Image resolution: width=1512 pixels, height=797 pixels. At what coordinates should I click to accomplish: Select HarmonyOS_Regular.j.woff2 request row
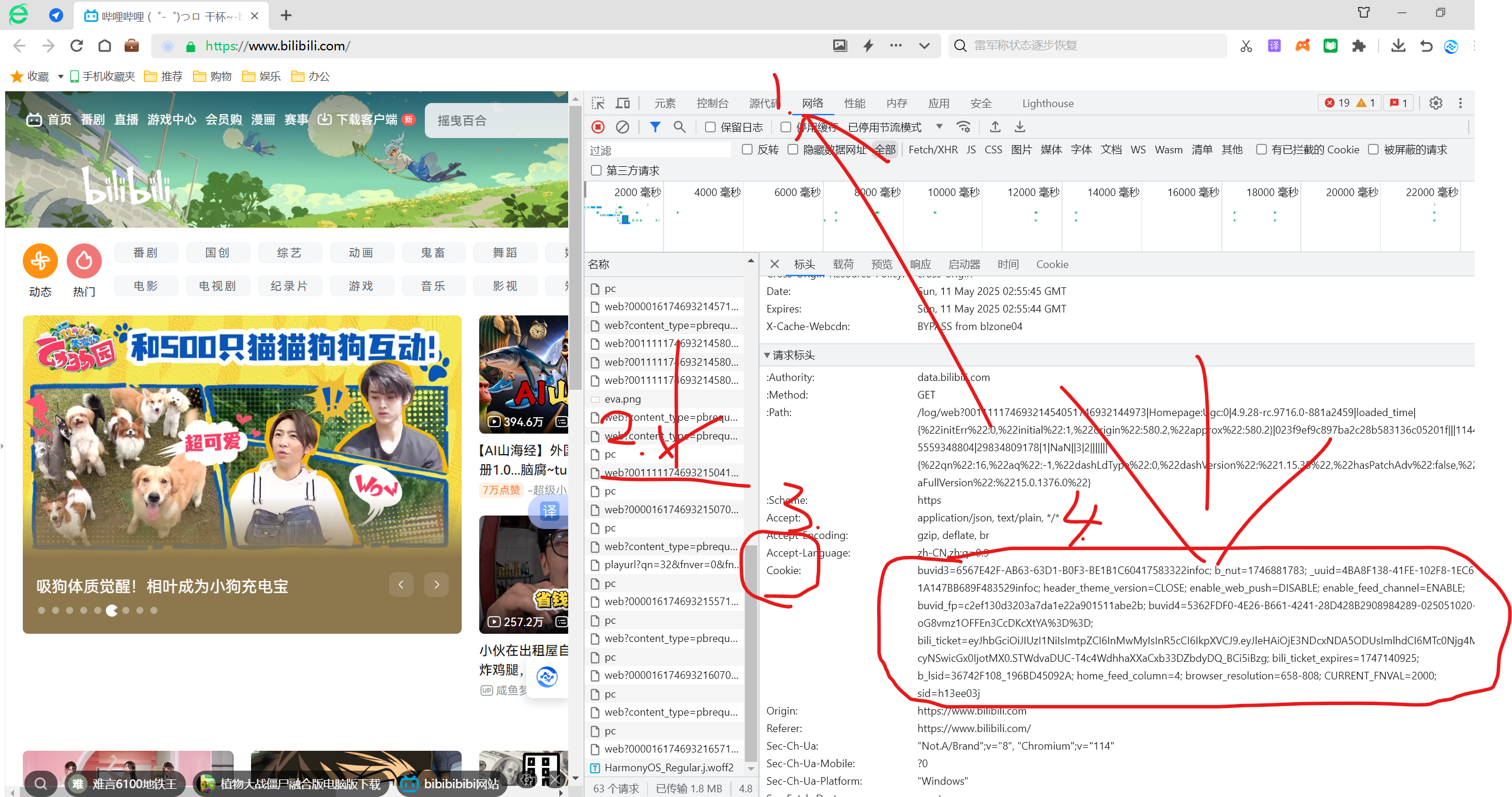(665, 768)
